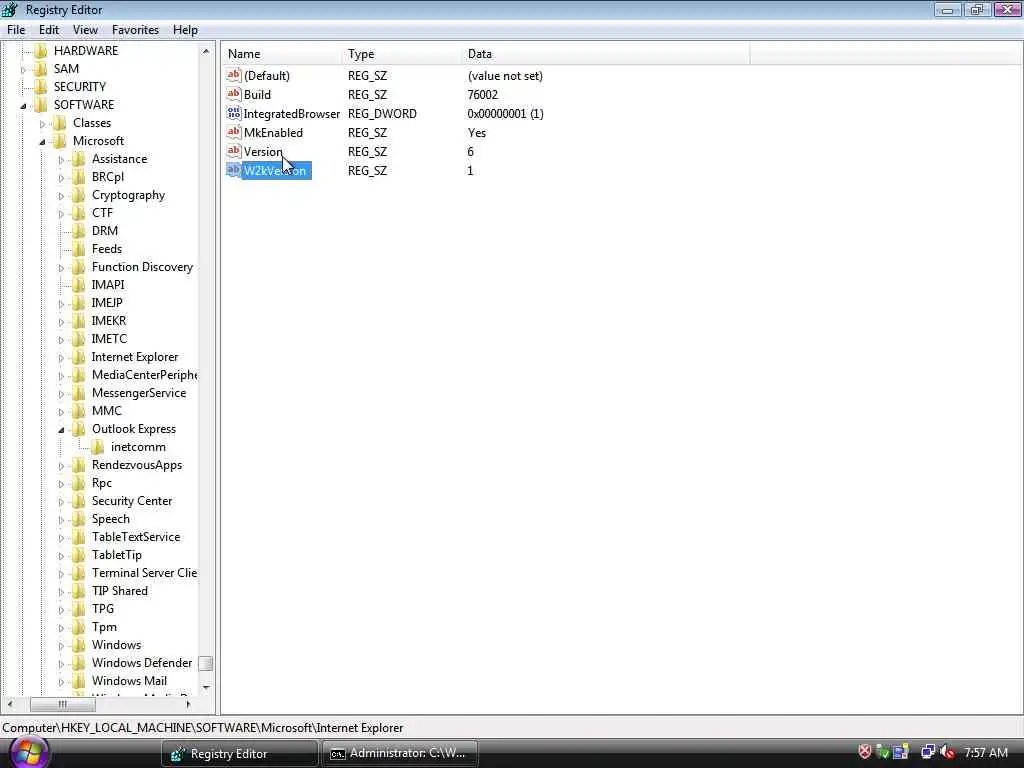
Task: Open the File menu
Action: 16,30
